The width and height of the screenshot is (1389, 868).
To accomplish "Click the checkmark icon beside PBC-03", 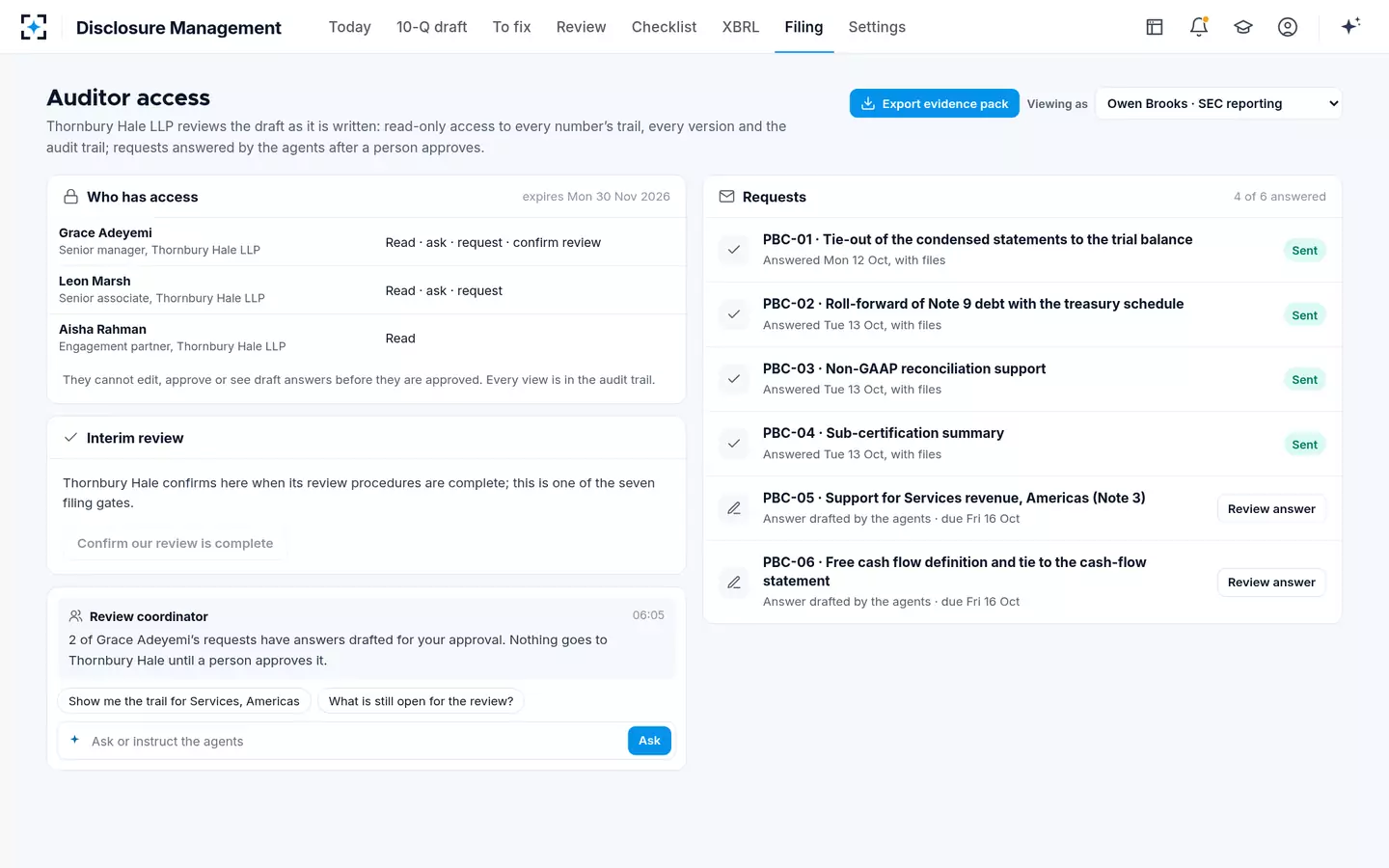I will pos(734,379).
